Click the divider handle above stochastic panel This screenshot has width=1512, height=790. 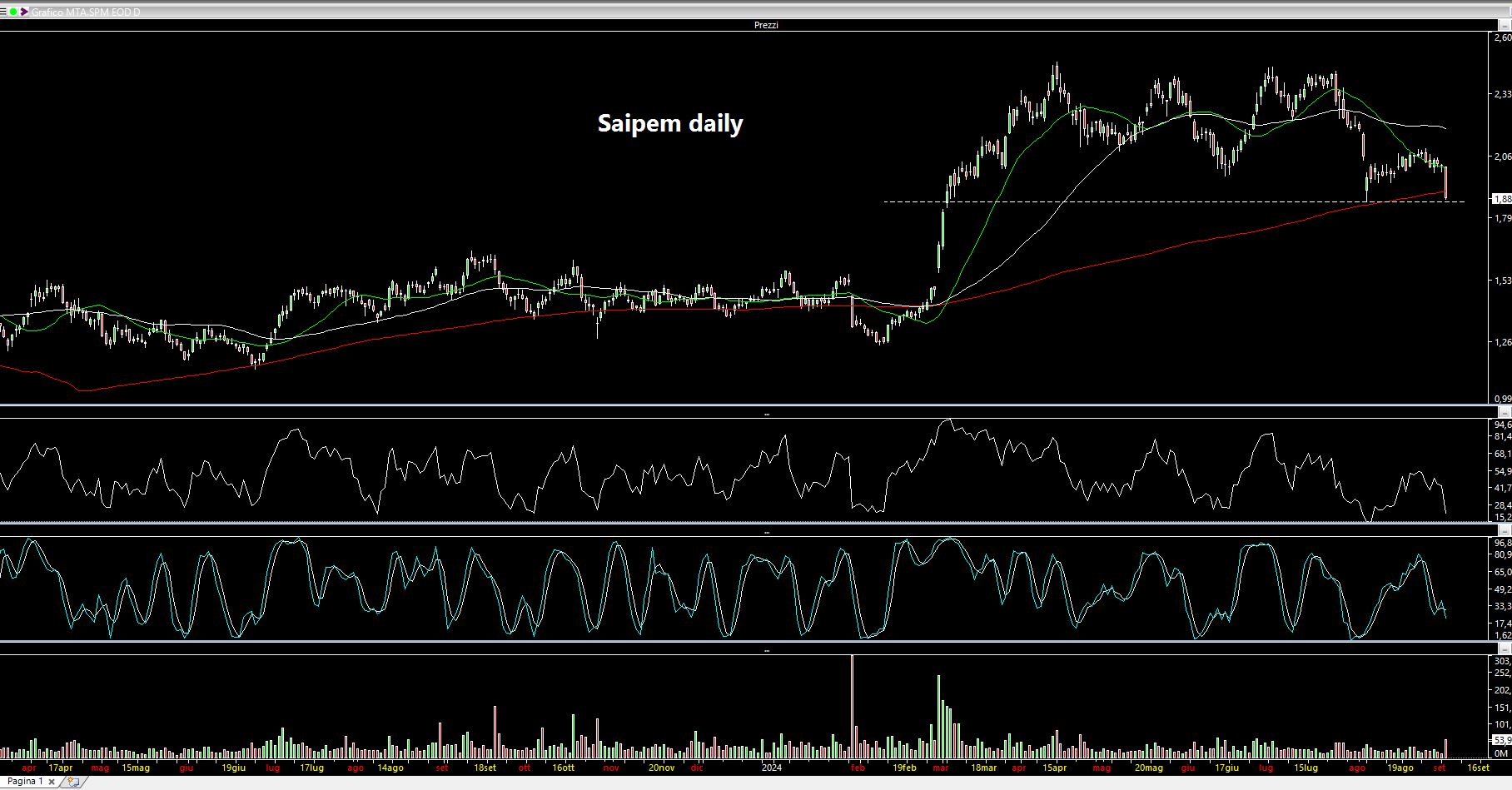766,532
